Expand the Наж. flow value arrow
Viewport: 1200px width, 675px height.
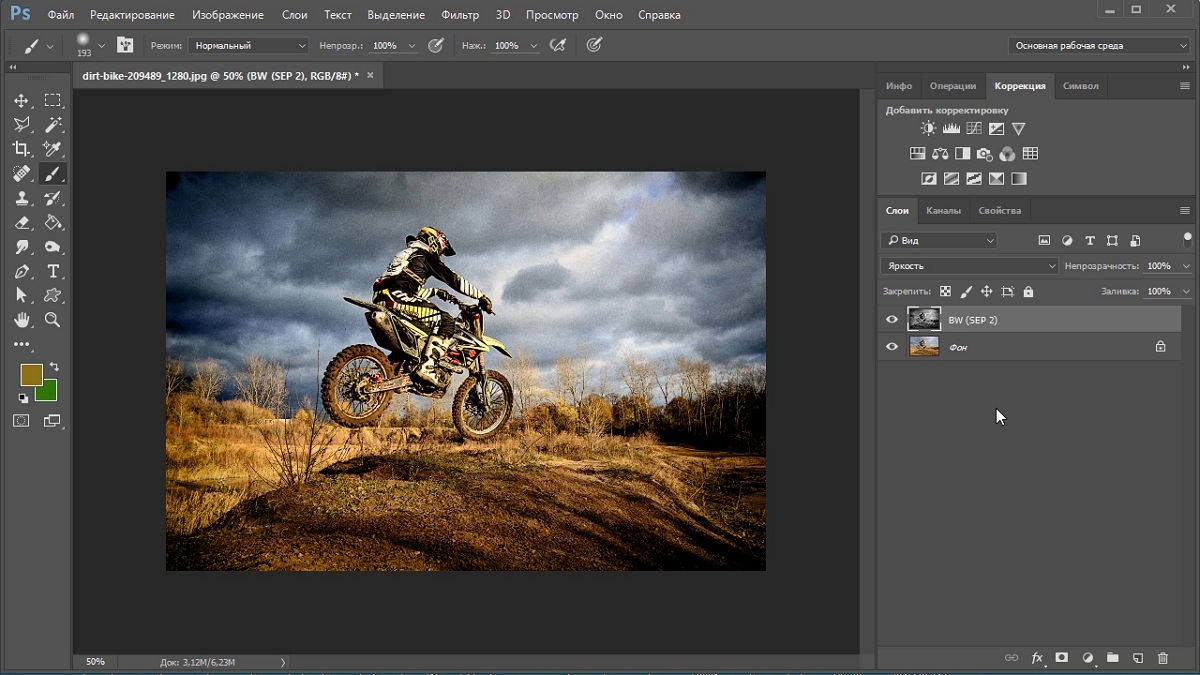(533, 46)
